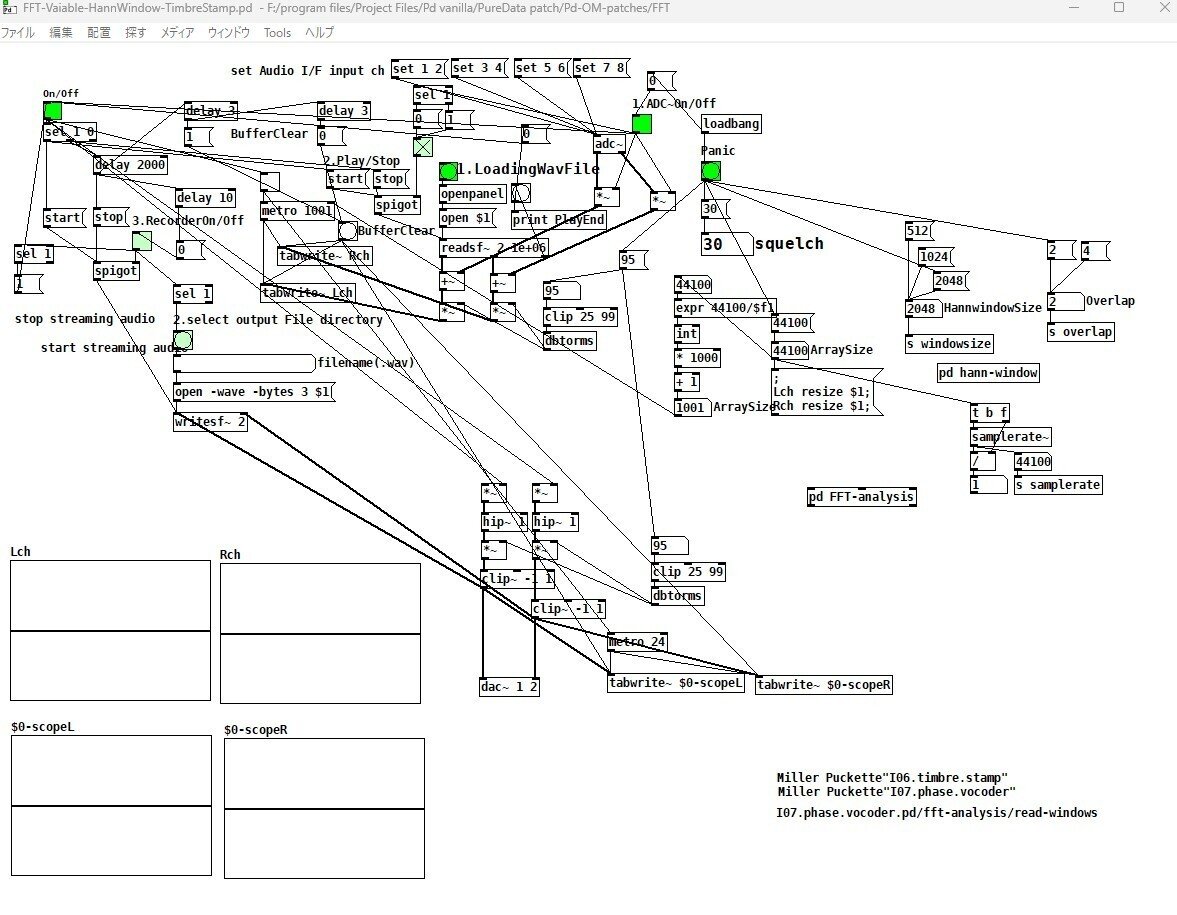Open the ファイル menu
Viewport: 1177px width, 915px height.
coord(18,32)
